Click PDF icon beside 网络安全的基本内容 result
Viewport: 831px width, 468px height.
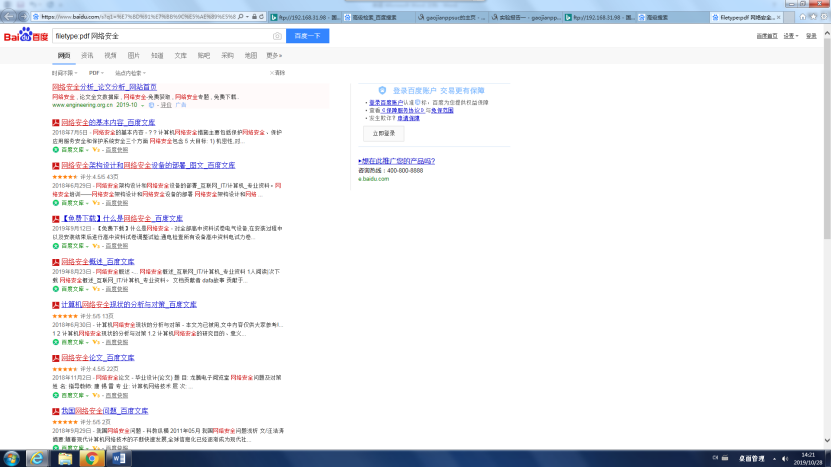(55, 122)
